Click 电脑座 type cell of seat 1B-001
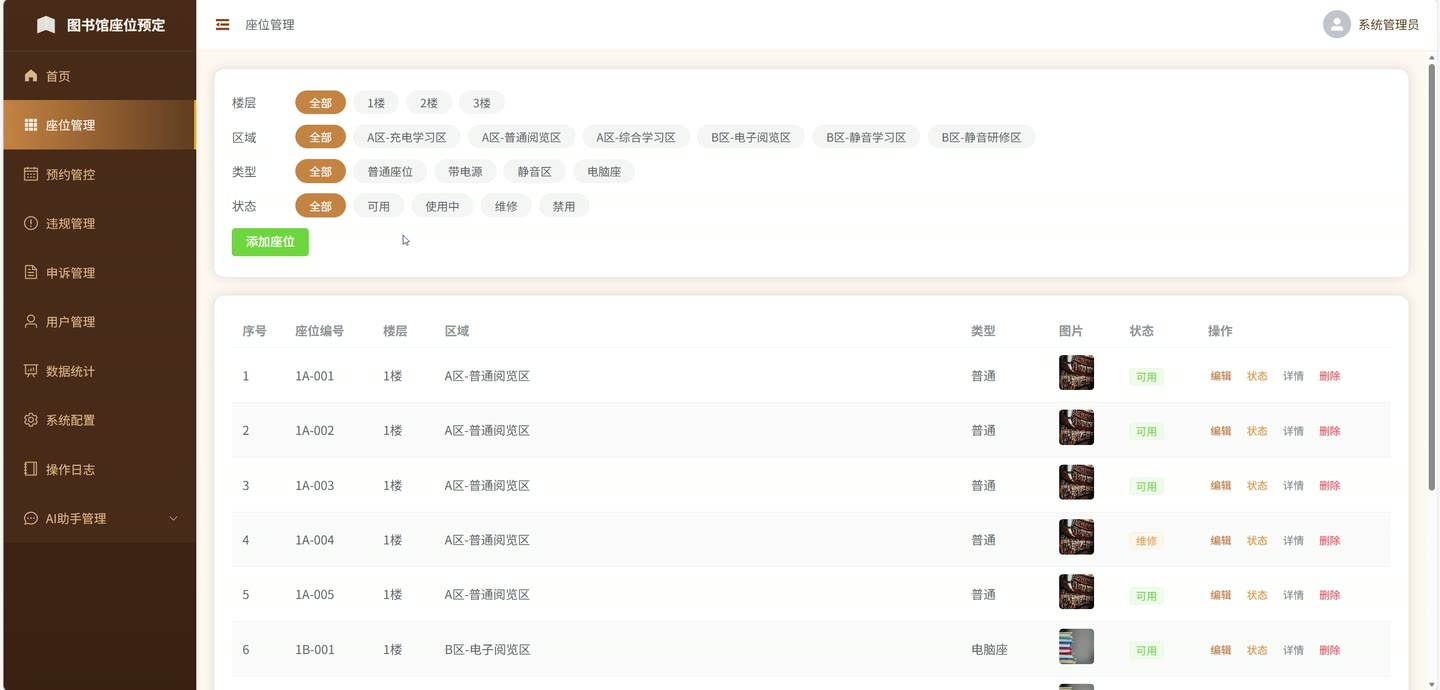Image resolution: width=1440 pixels, height=690 pixels. coord(989,650)
